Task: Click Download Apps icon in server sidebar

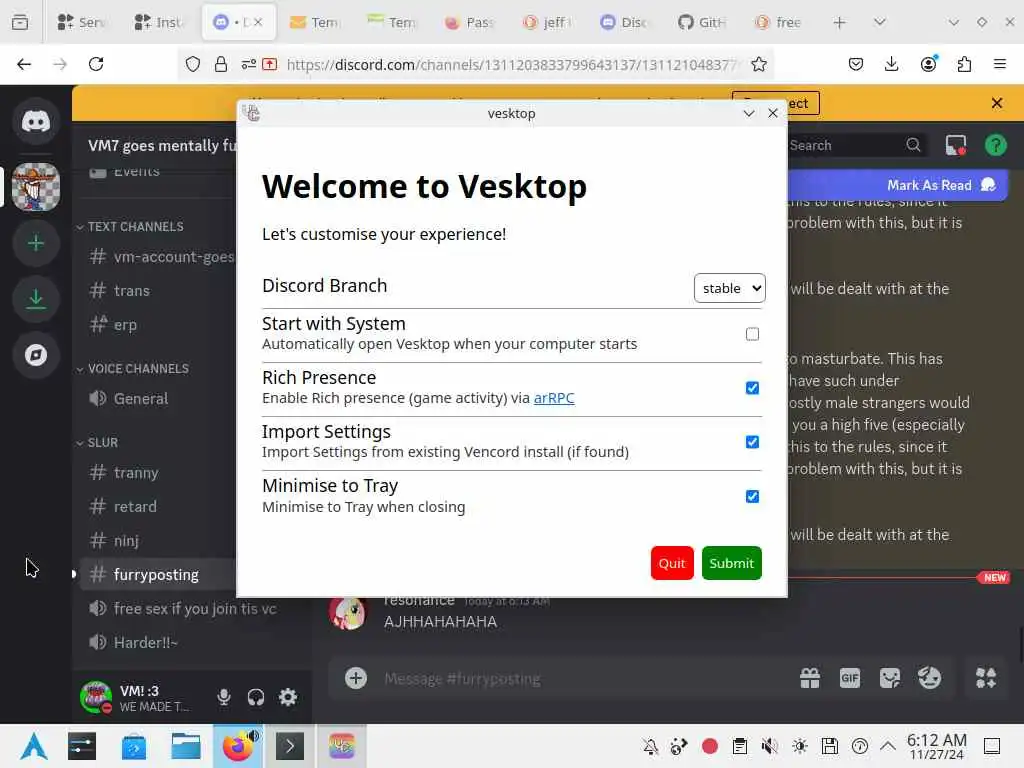Action: (x=36, y=299)
